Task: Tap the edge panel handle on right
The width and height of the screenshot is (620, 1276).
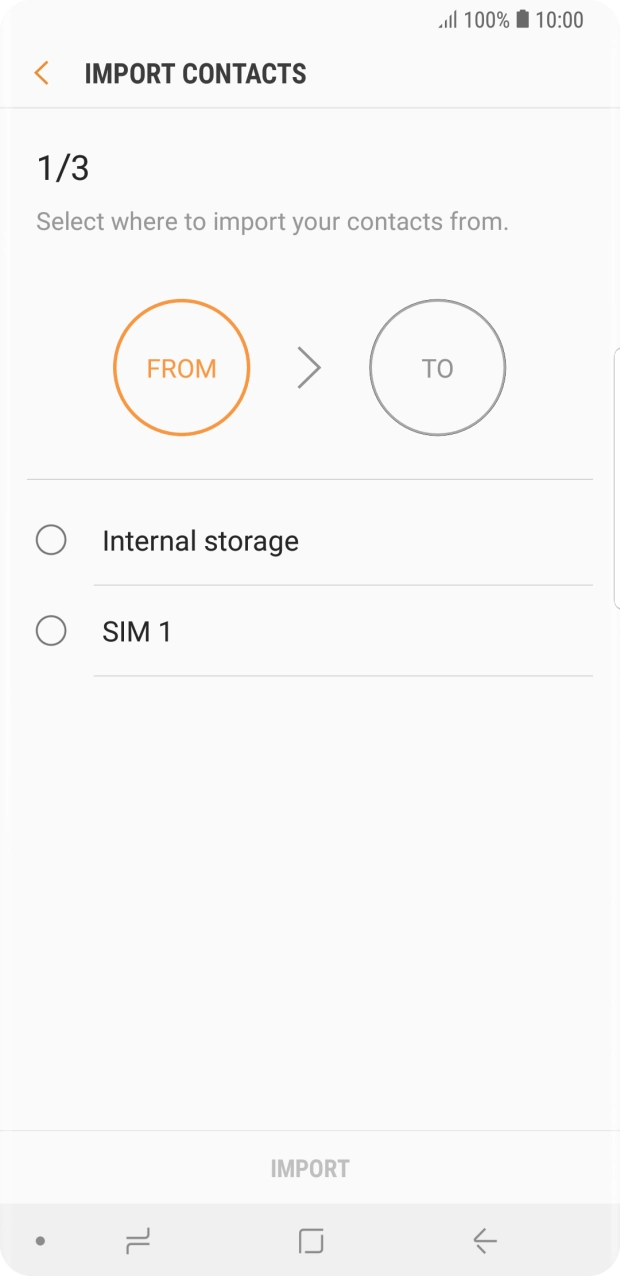Action: pyautogui.click(x=616, y=478)
